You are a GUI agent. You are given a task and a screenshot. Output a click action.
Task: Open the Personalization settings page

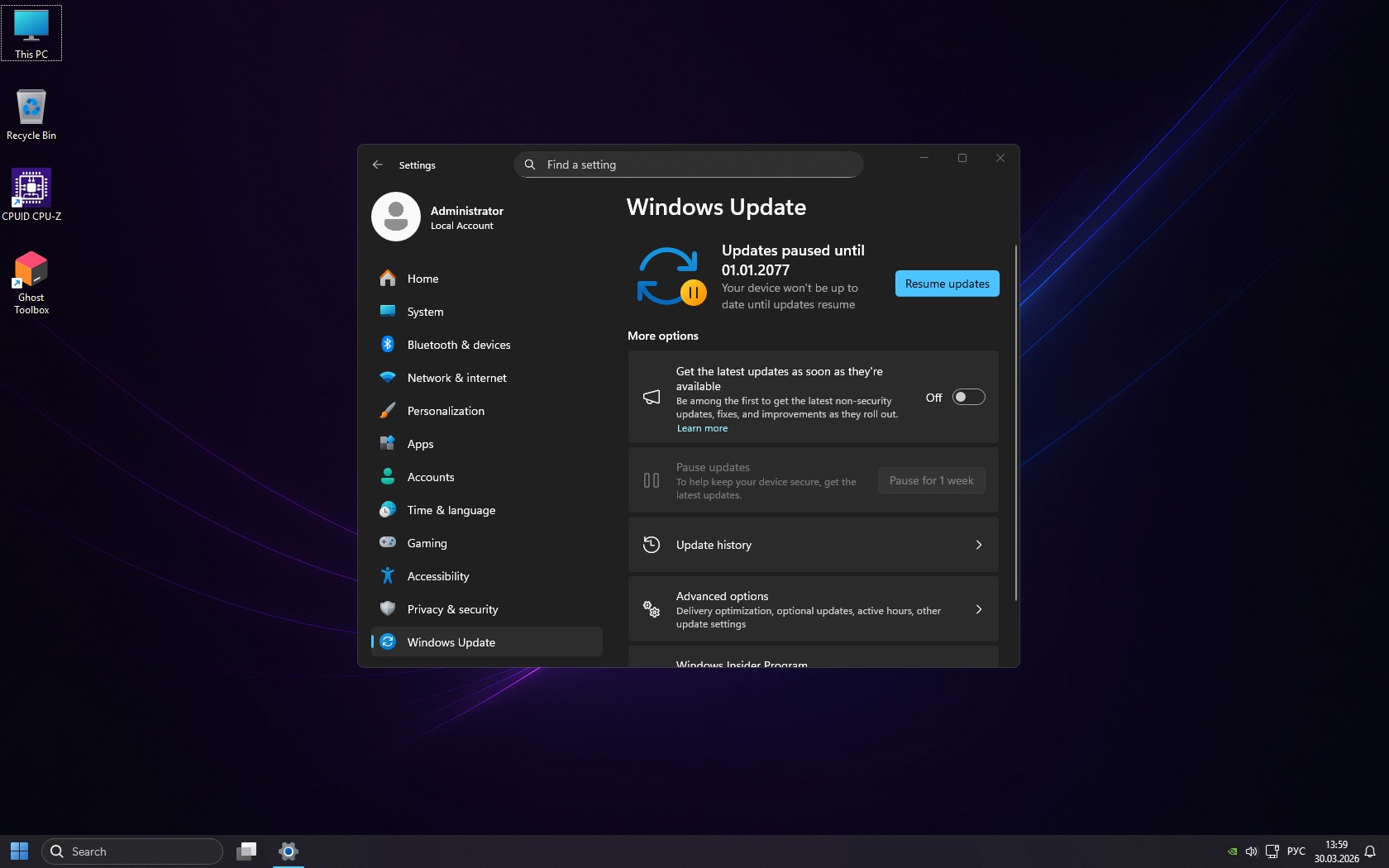[x=446, y=411]
